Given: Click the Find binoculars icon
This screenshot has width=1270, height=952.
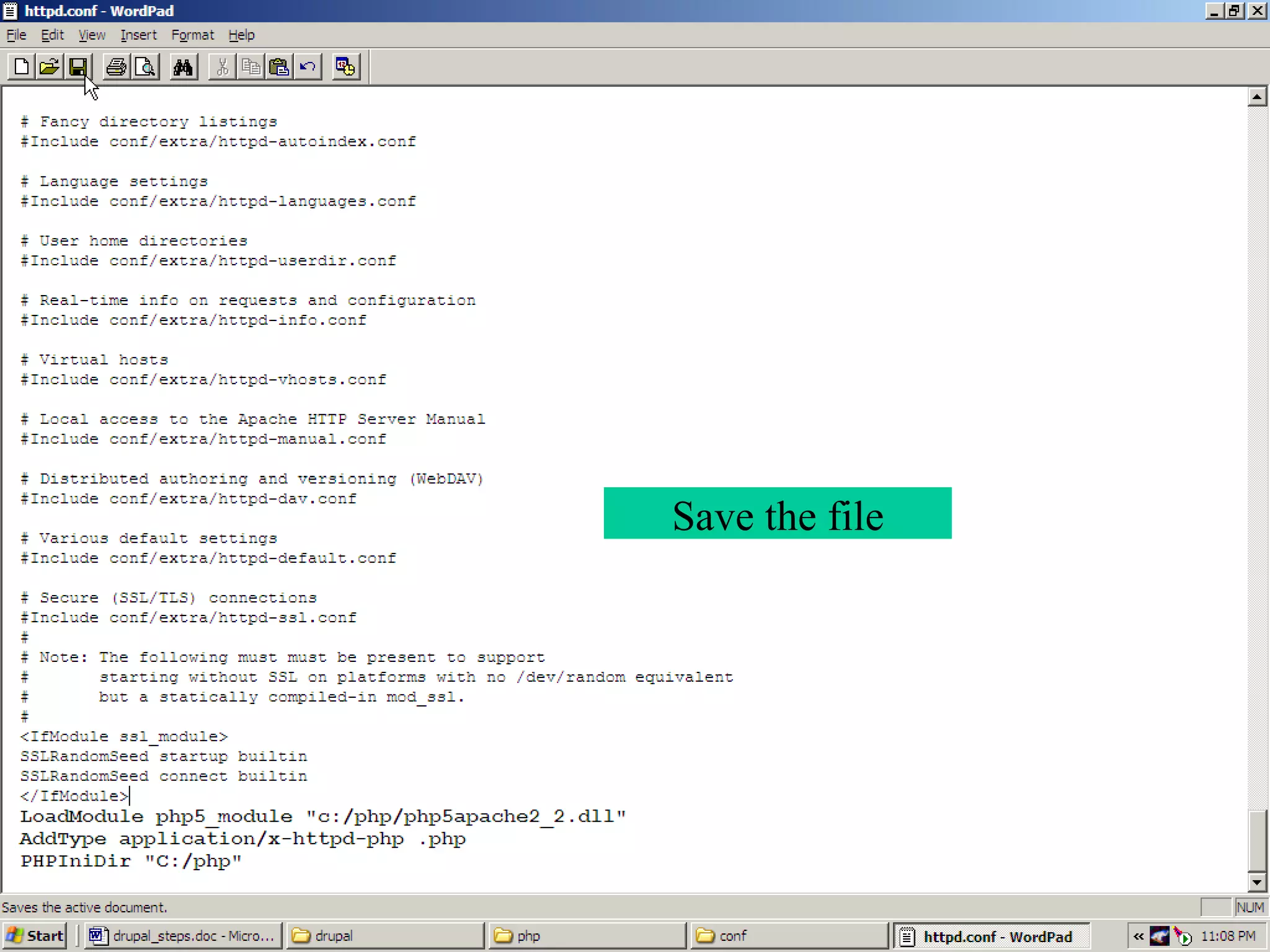Looking at the screenshot, I should tap(183, 67).
